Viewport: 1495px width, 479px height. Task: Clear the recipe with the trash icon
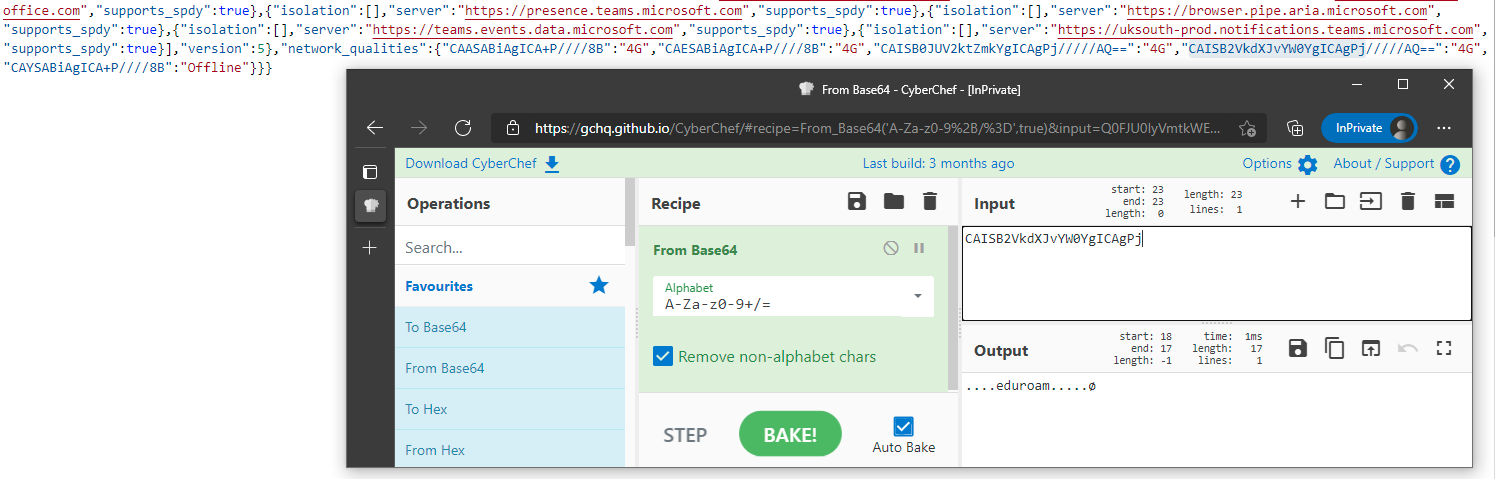(930, 202)
